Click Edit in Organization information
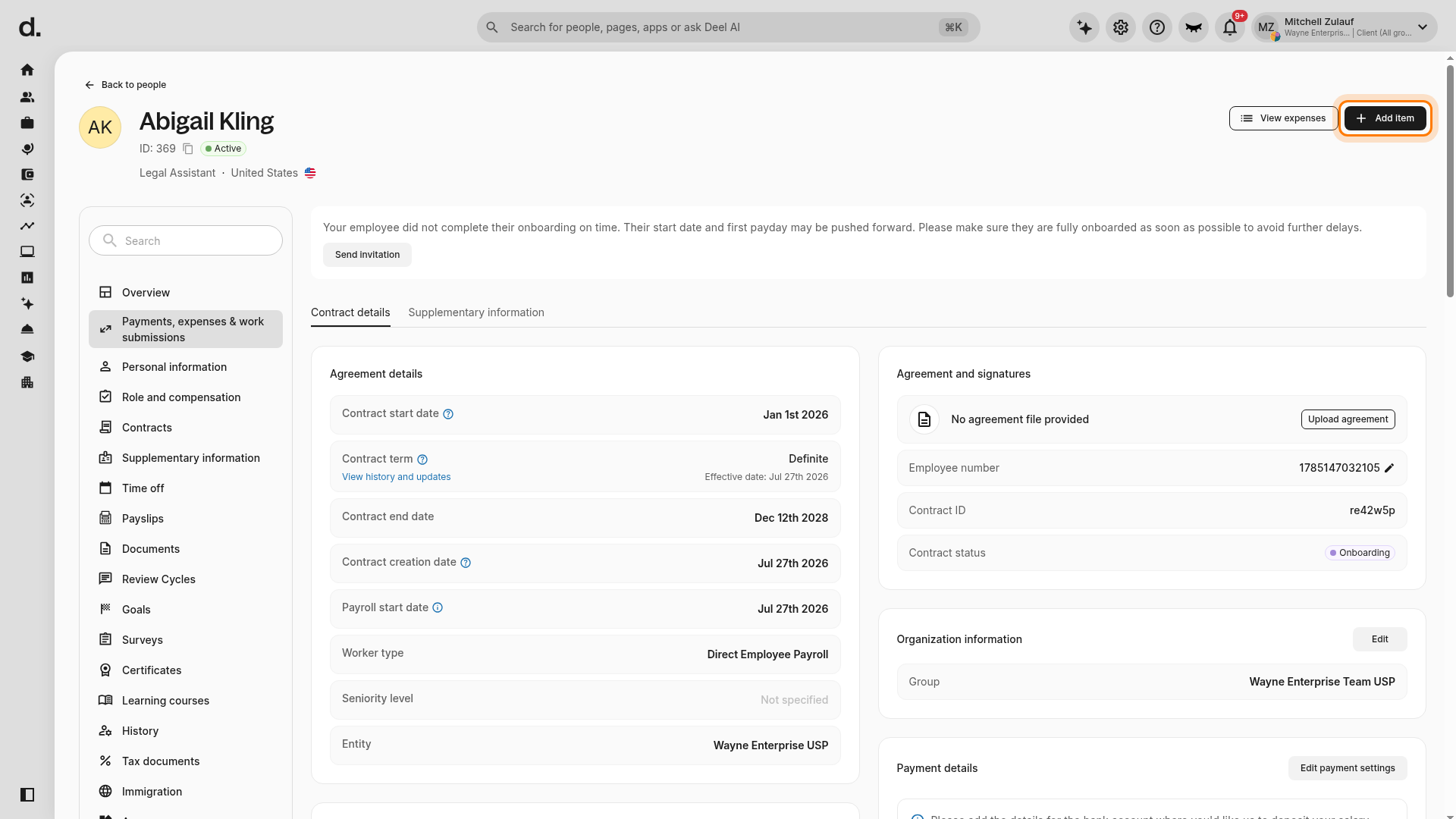Image resolution: width=1456 pixels, height=819 pixels. tap(1379, 639)
